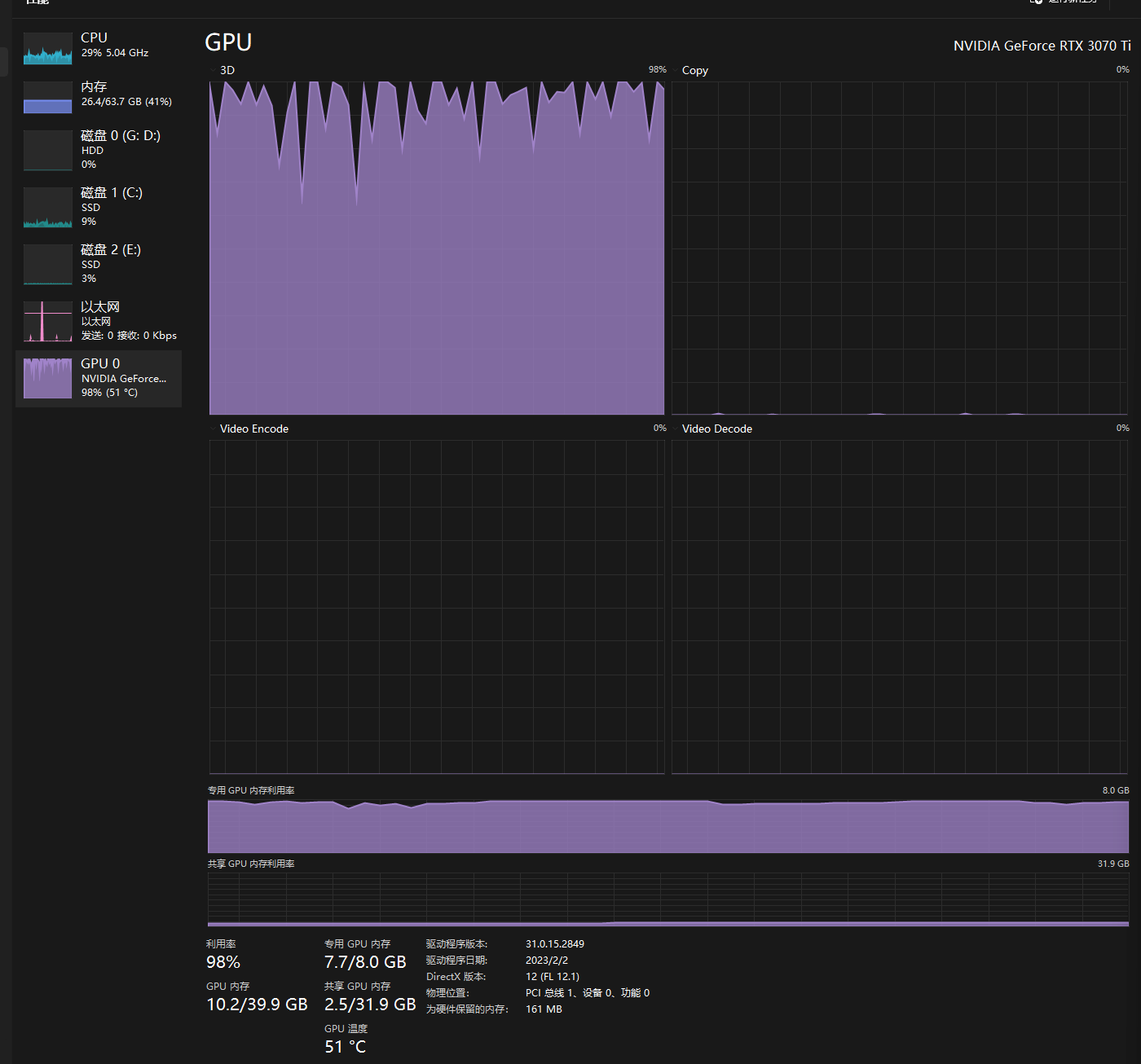Click inside the Video Decode graph
Screen dimensions: 1141x1064
point(900,607)
